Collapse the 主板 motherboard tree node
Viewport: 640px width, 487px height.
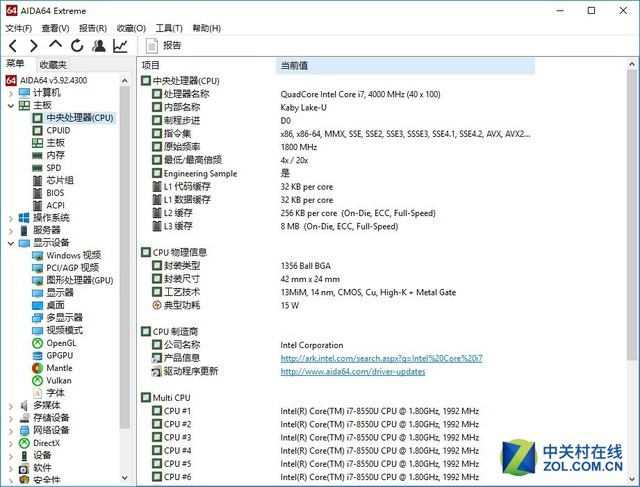point(11,105)
